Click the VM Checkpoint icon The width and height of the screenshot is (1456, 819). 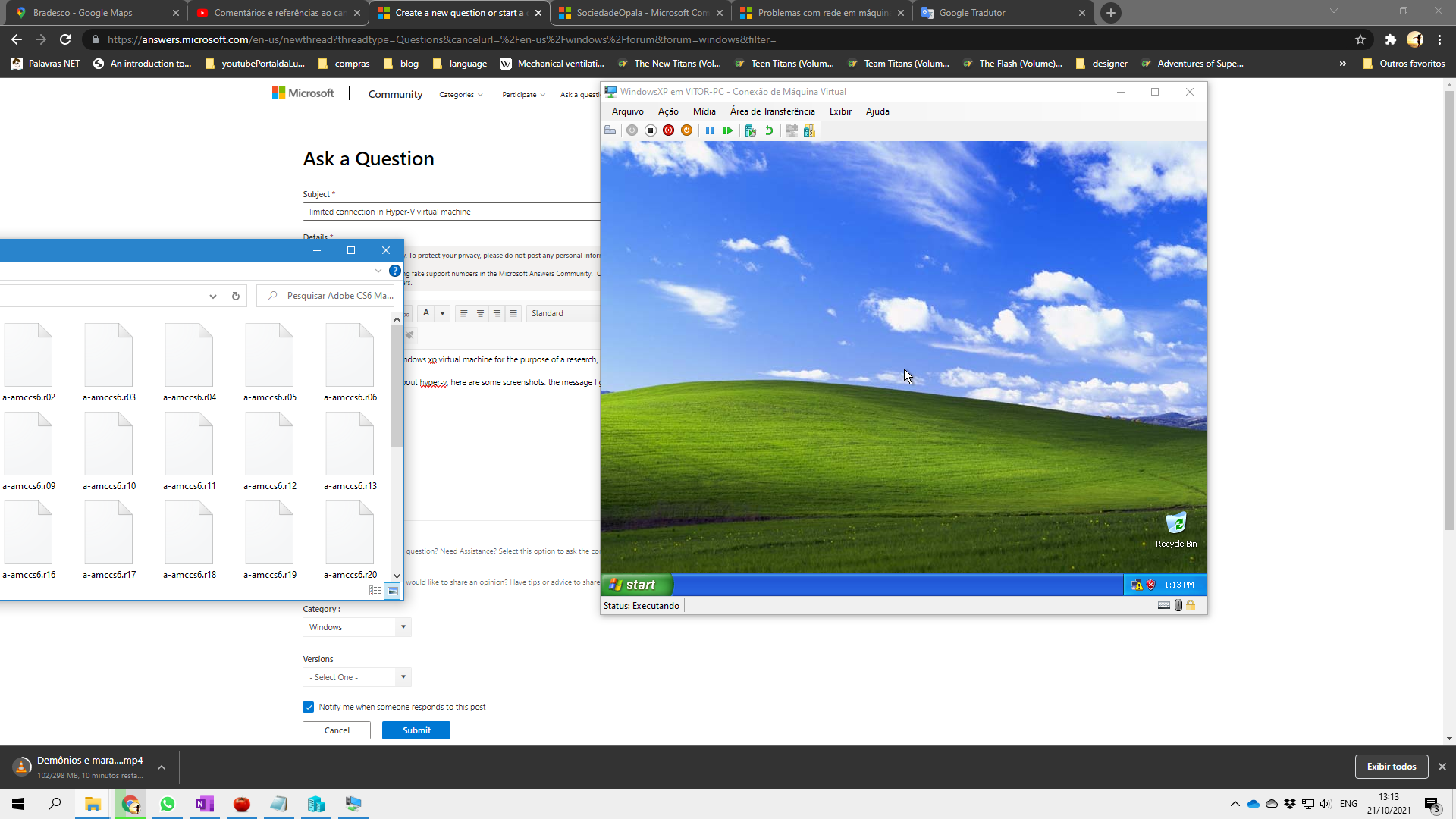751,130
